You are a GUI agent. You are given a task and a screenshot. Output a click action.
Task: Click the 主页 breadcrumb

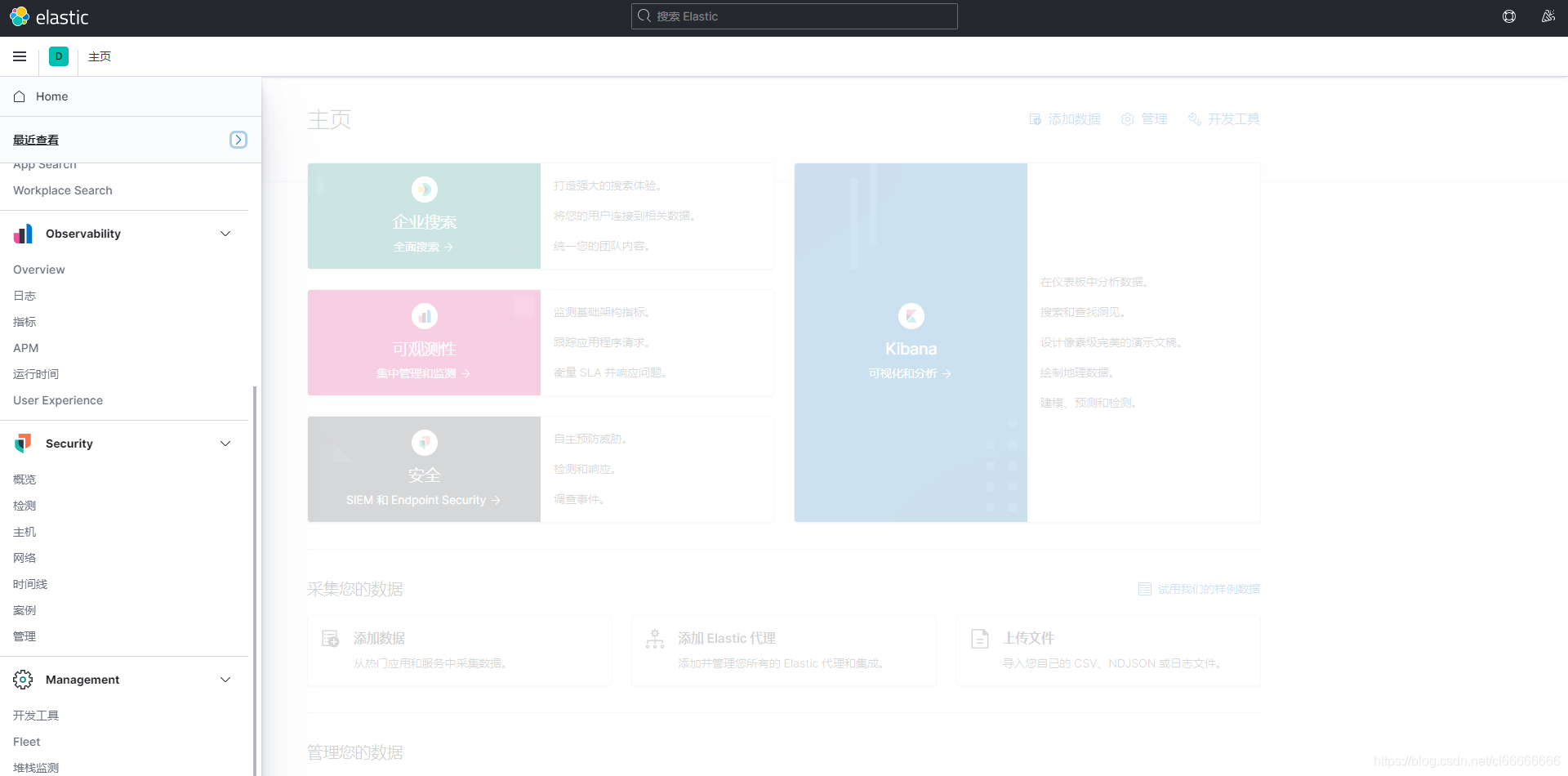100,56
